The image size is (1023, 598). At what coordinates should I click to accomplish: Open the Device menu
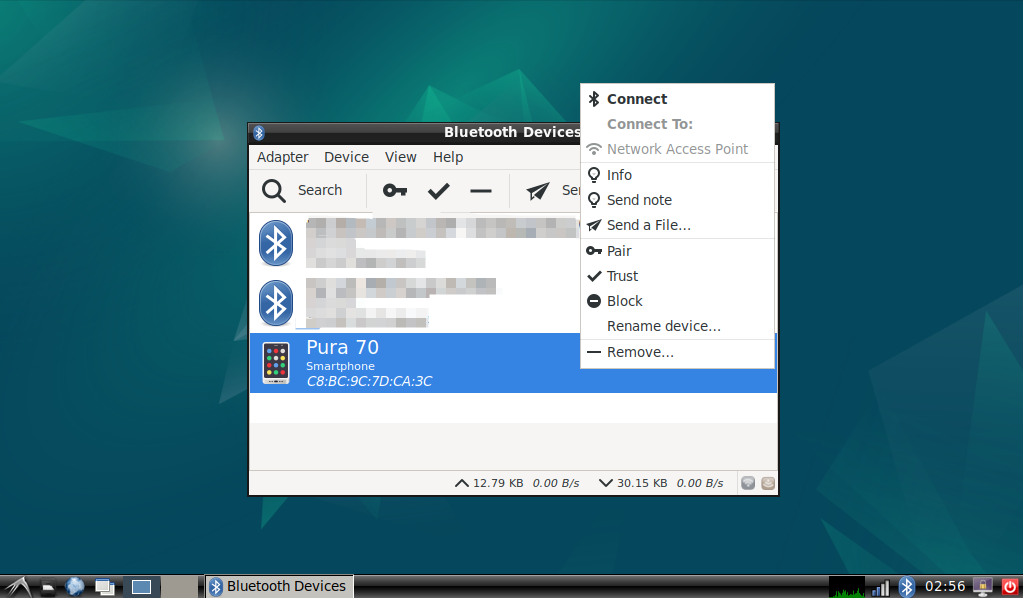click(346, 157)
